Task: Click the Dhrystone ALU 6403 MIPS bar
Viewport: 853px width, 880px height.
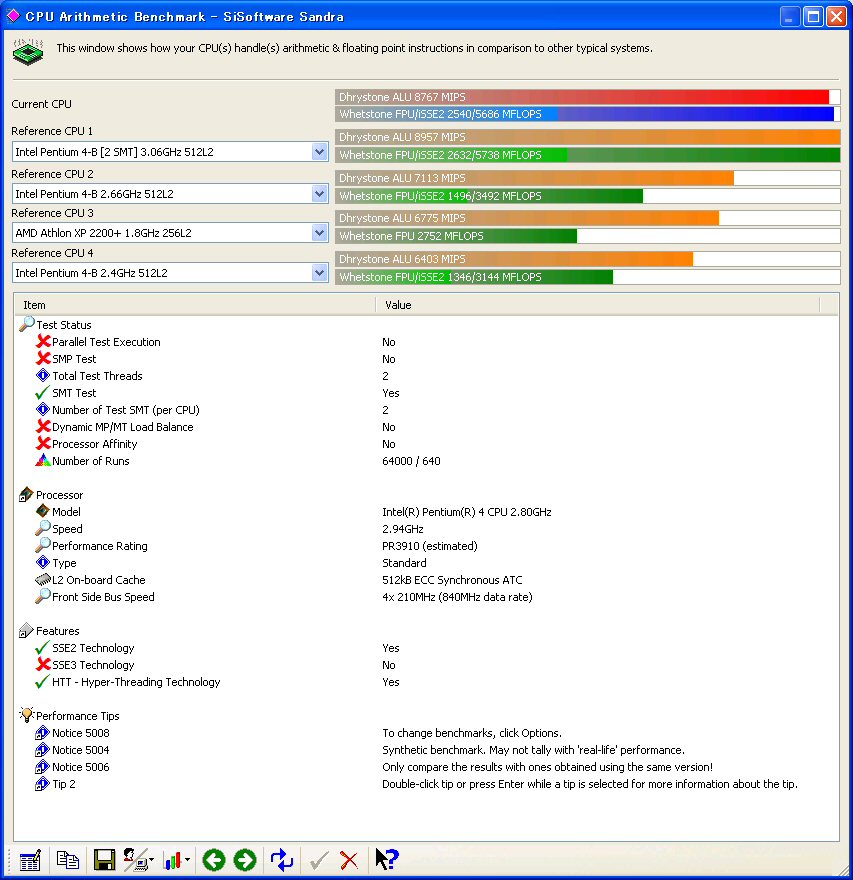Action: click(x=588, y=259)
